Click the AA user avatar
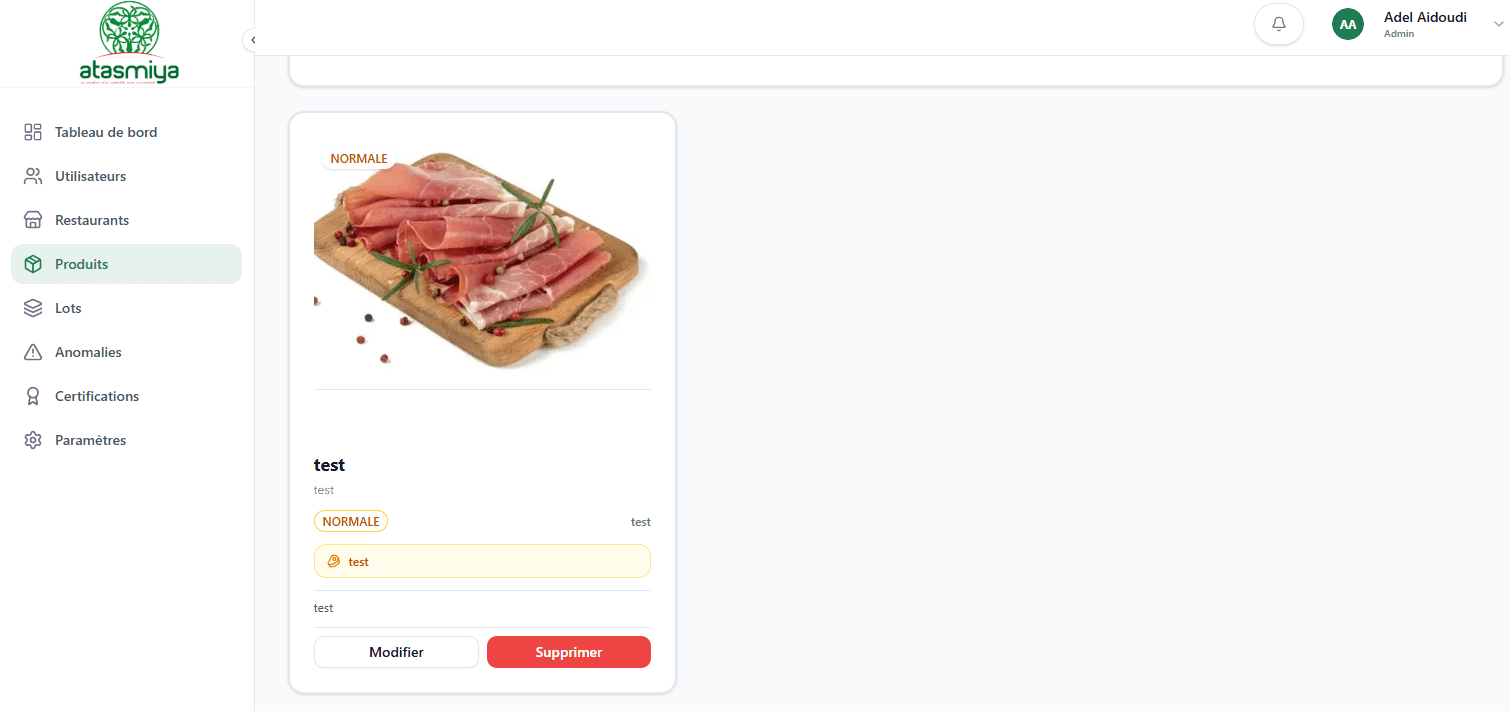1510x711 pixels. coord(1348,24)
